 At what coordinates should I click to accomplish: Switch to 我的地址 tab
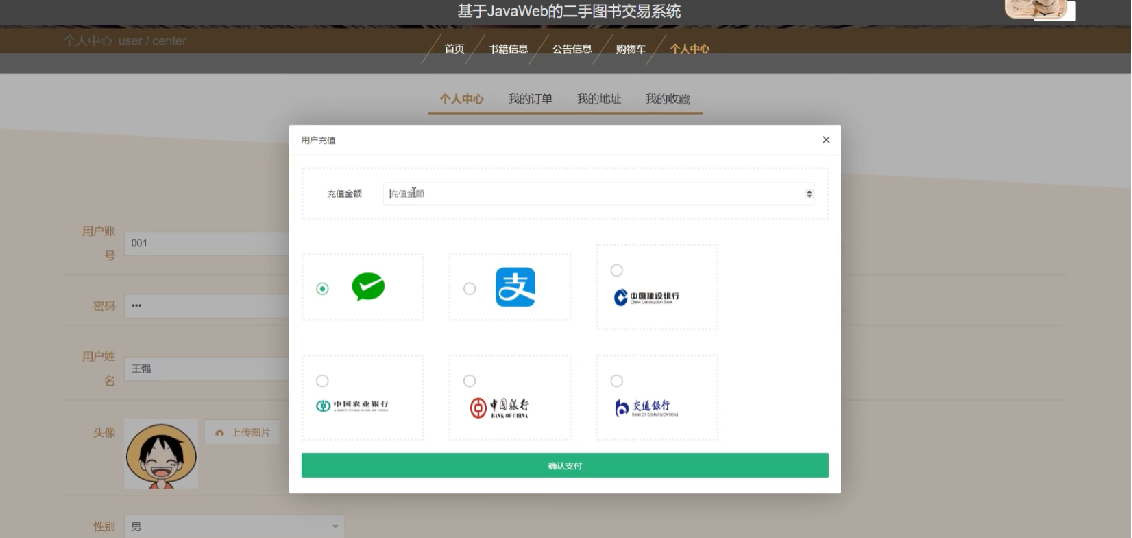[598, 99]
